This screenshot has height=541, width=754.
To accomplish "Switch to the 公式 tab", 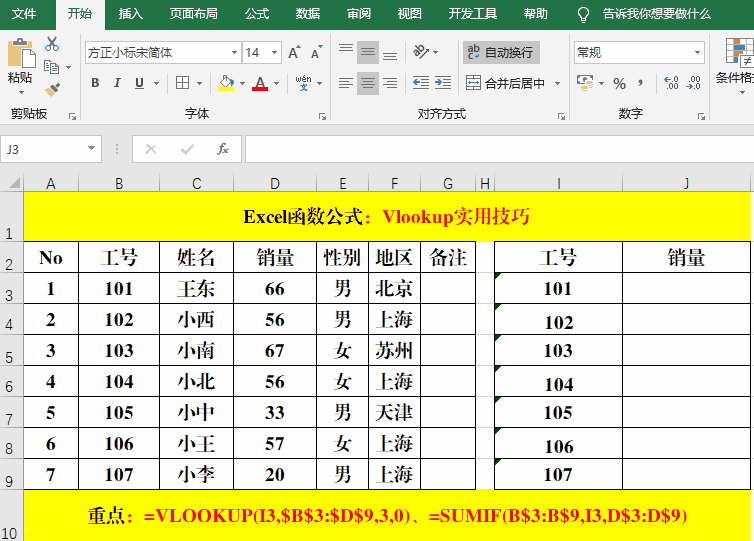I will (x=257, y=14).
